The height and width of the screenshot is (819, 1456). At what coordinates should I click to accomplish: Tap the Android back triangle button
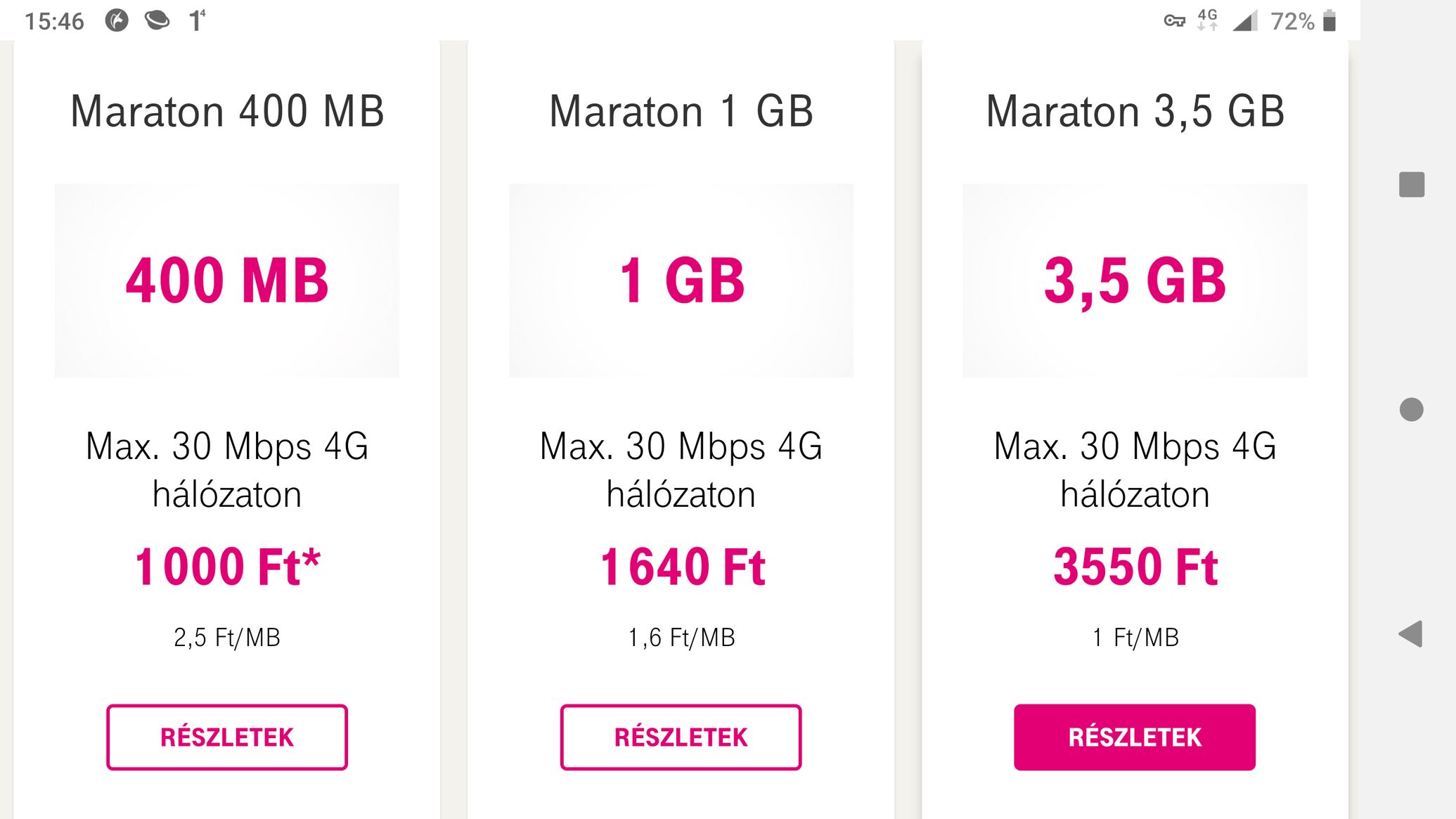tap(1410, 634)
